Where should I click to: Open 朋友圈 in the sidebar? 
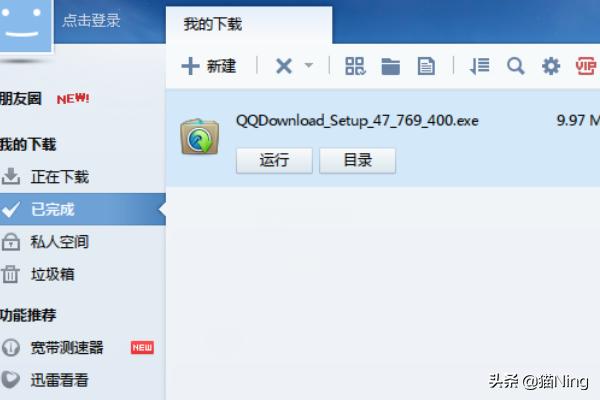(x=21, y=99)
